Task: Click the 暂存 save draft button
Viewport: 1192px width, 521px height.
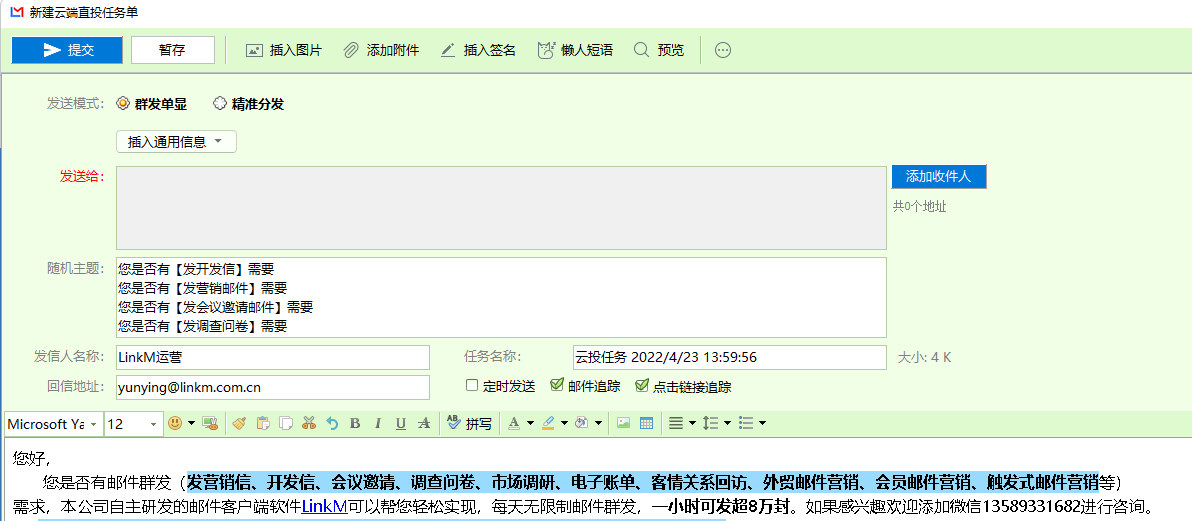Action: [173, 50]
